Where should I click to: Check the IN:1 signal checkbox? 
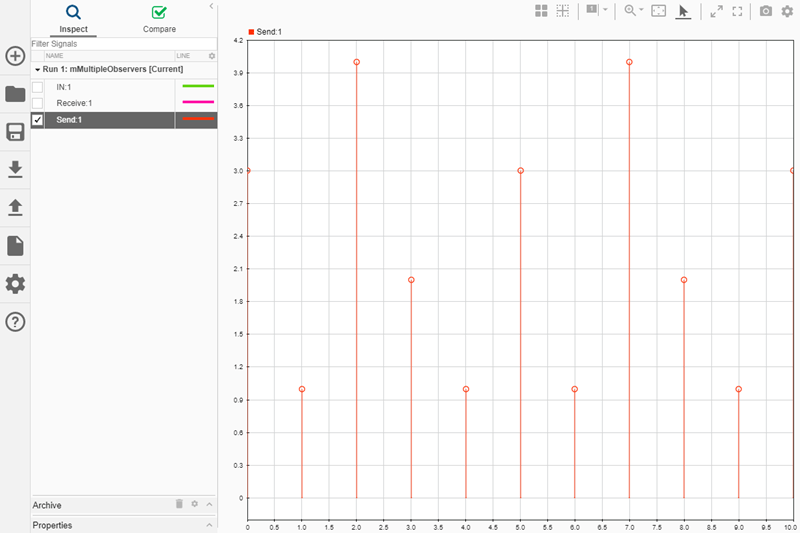click(37, 87)
